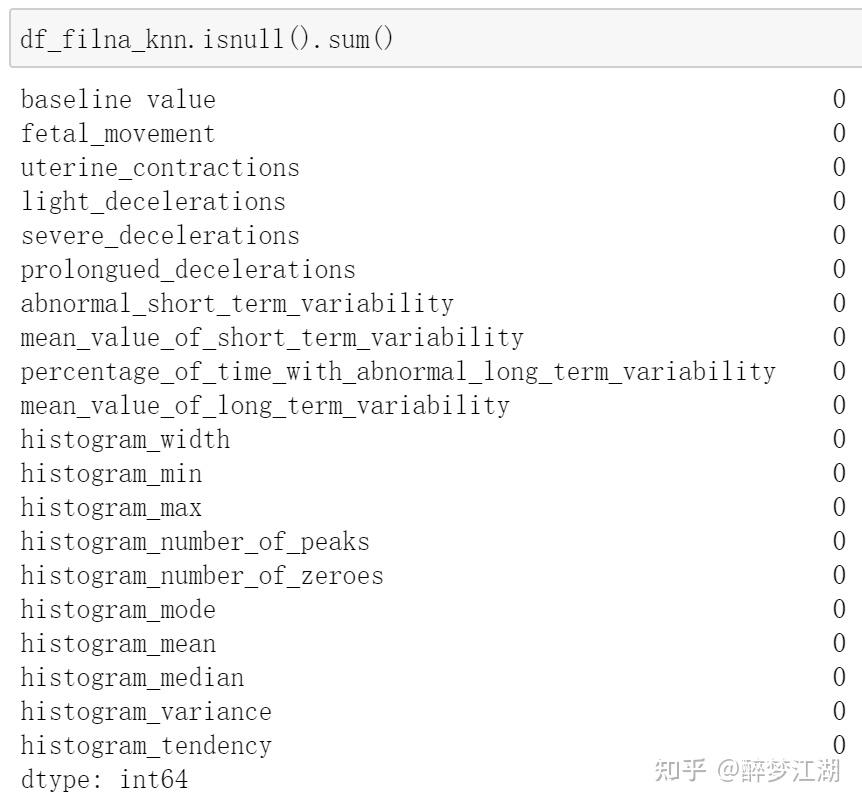Click the histogram_min row
Screen dimensions: 862x805
pyautogui.click(x=433, y=474)
